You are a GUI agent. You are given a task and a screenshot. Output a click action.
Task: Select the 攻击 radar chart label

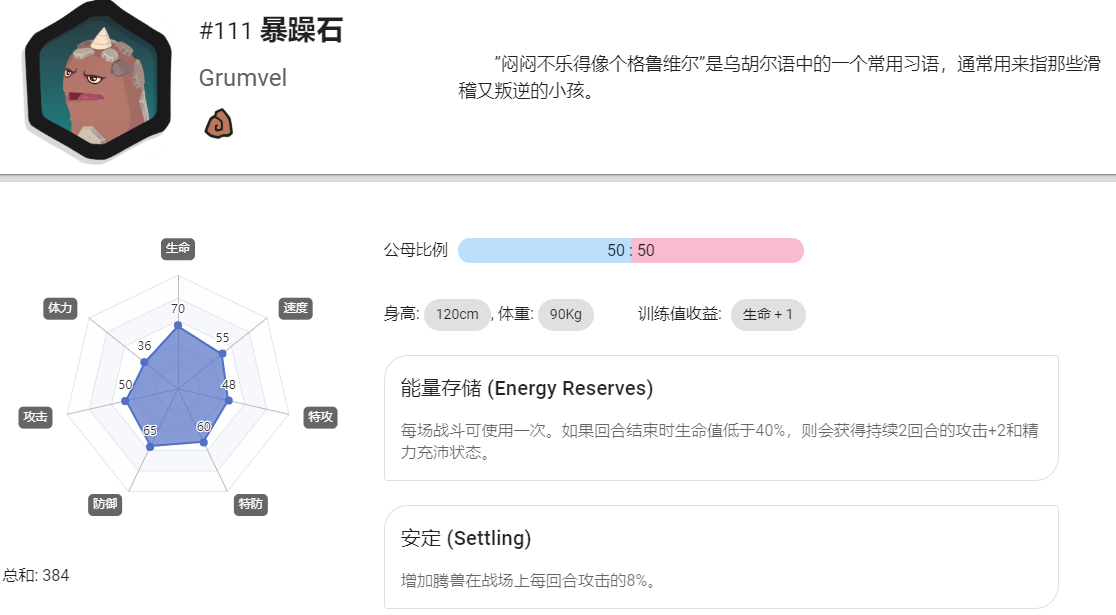36,417
